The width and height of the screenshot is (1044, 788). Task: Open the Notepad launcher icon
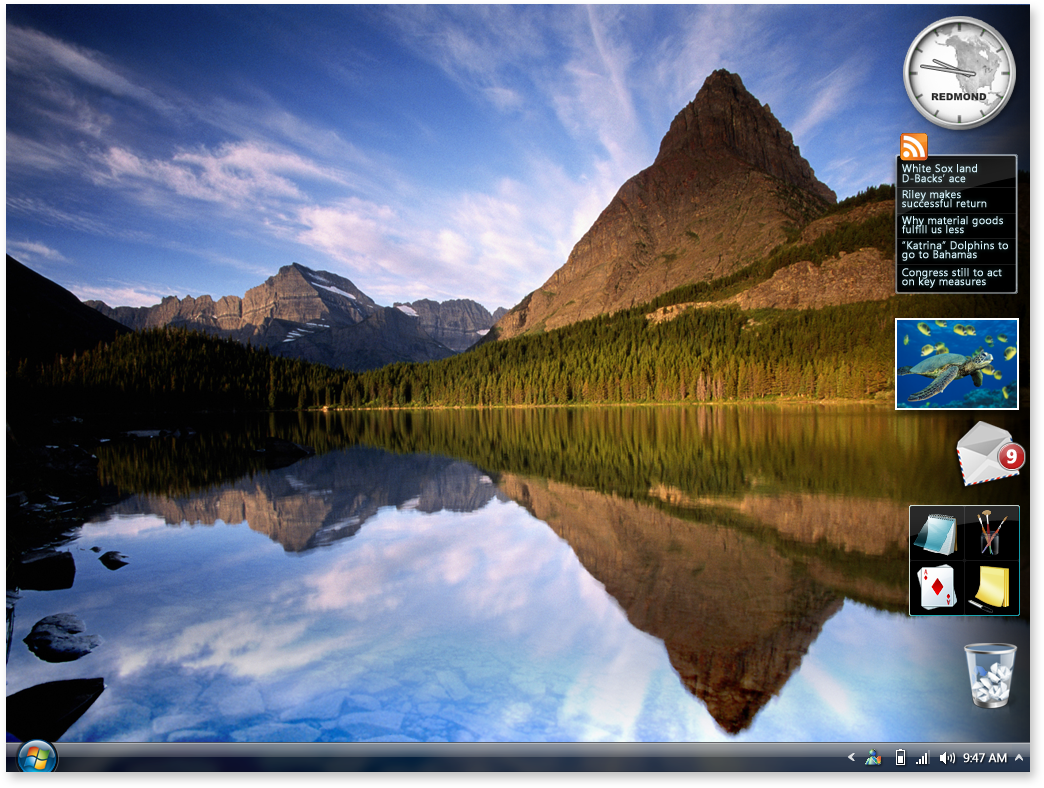[937, 534]
